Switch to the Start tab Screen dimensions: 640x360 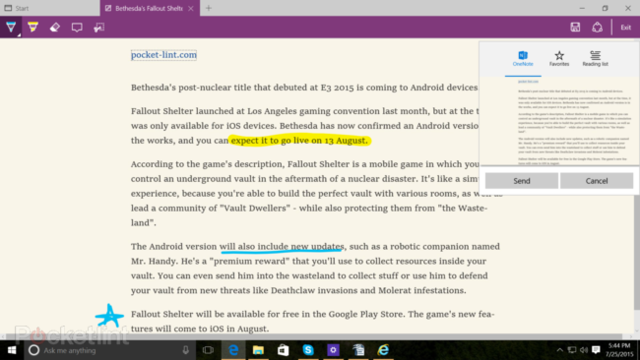tap(50, 8)
